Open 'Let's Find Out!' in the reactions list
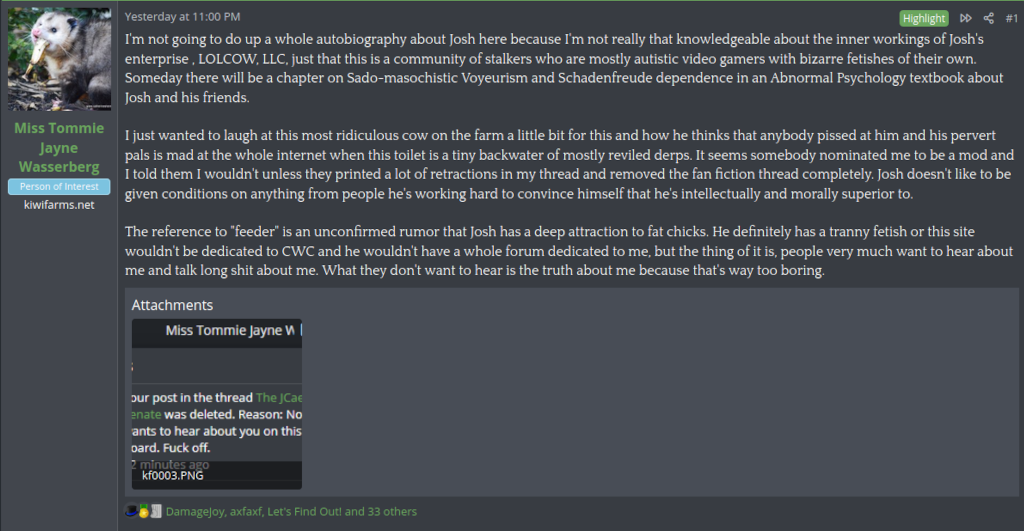The image size is (1024, 531). [x=305, y=511]
